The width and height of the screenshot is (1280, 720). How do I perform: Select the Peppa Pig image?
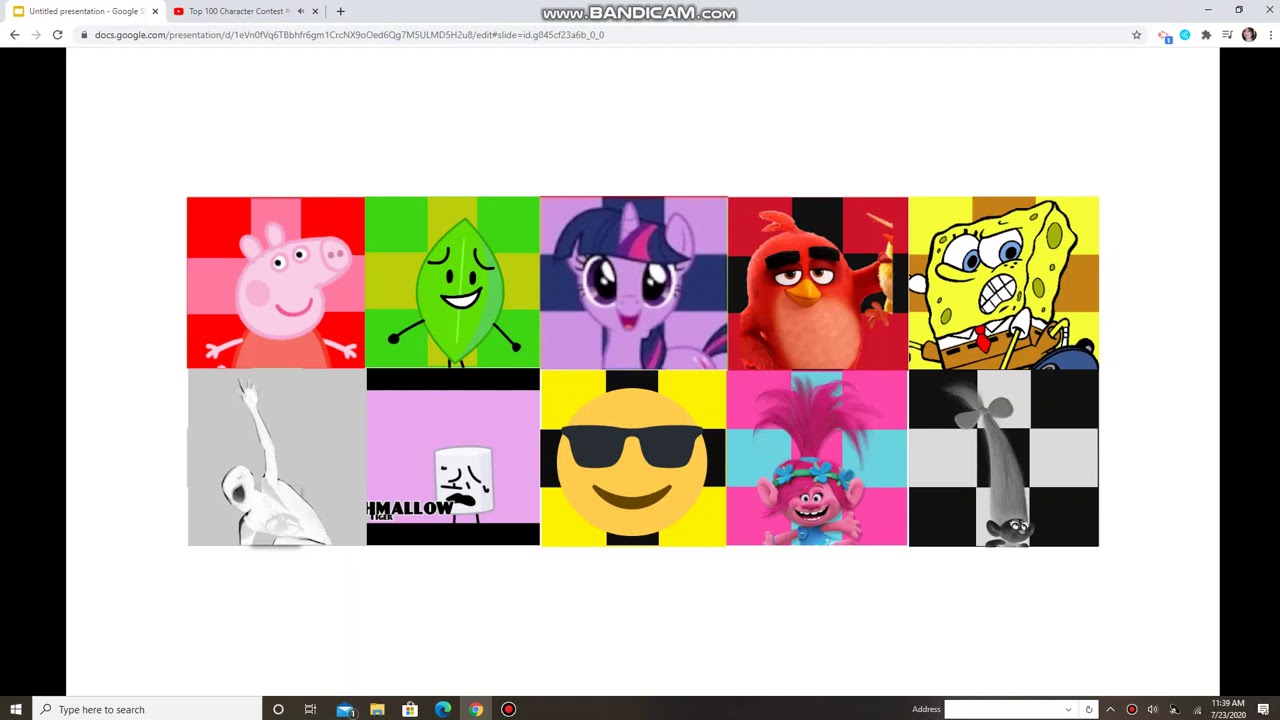tap(276, 283)
